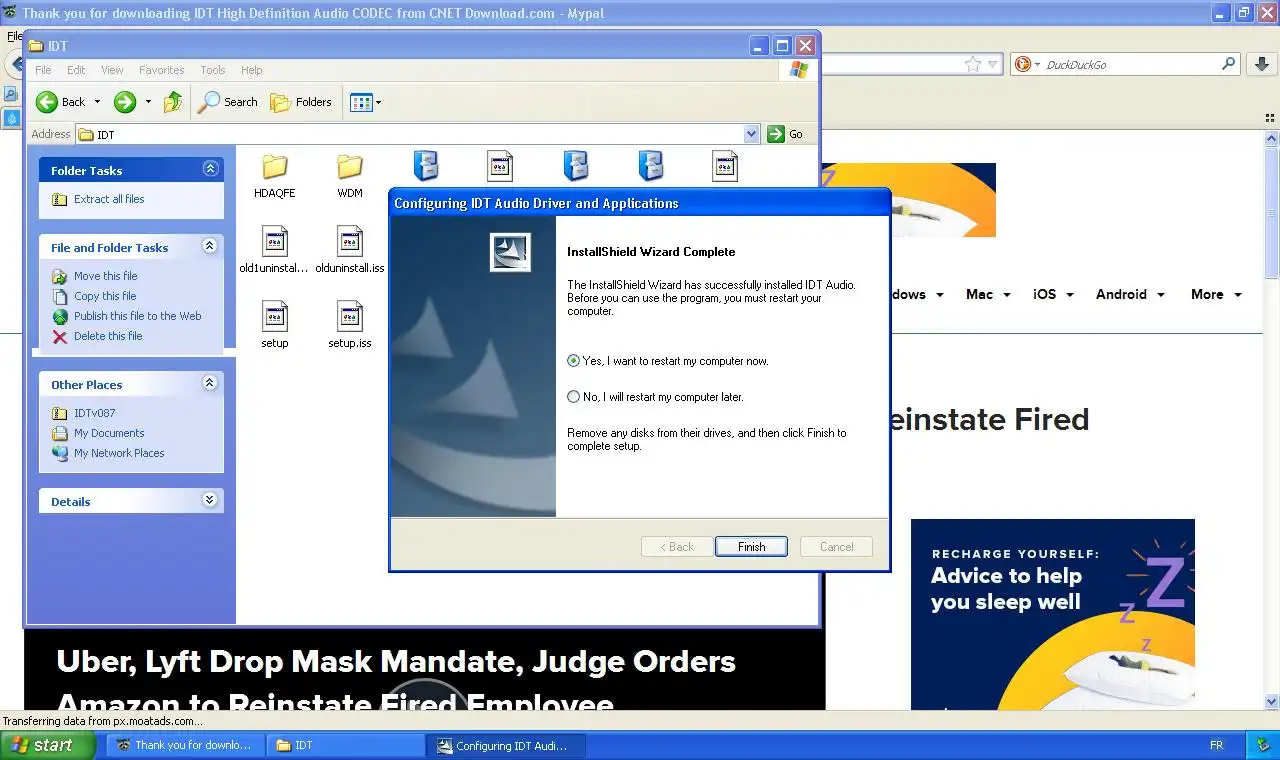Click the InstallShield logo image in wizard

tap(510, 252)
